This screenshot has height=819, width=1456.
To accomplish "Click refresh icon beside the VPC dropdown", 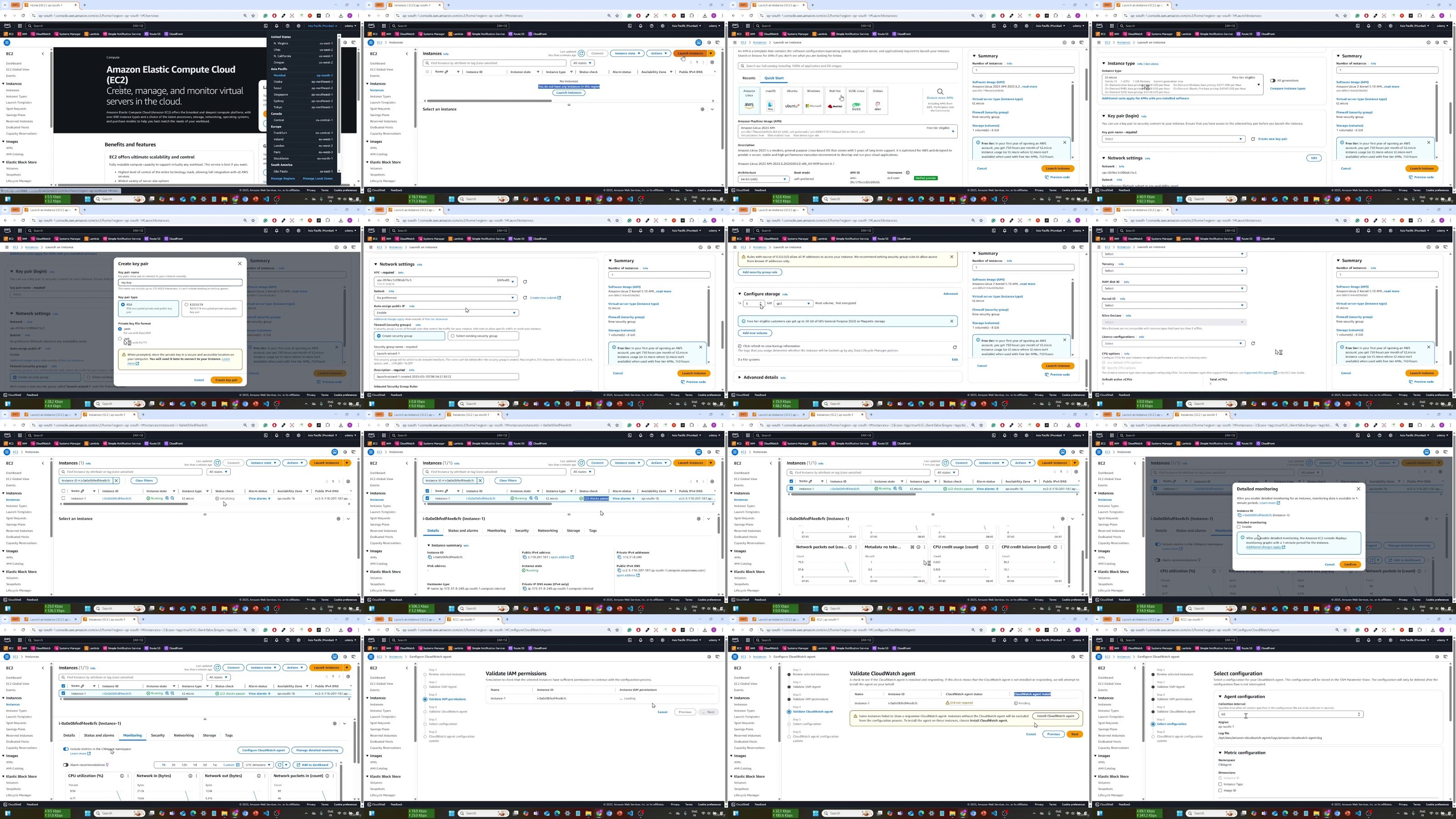I will [x=525, y=282].
